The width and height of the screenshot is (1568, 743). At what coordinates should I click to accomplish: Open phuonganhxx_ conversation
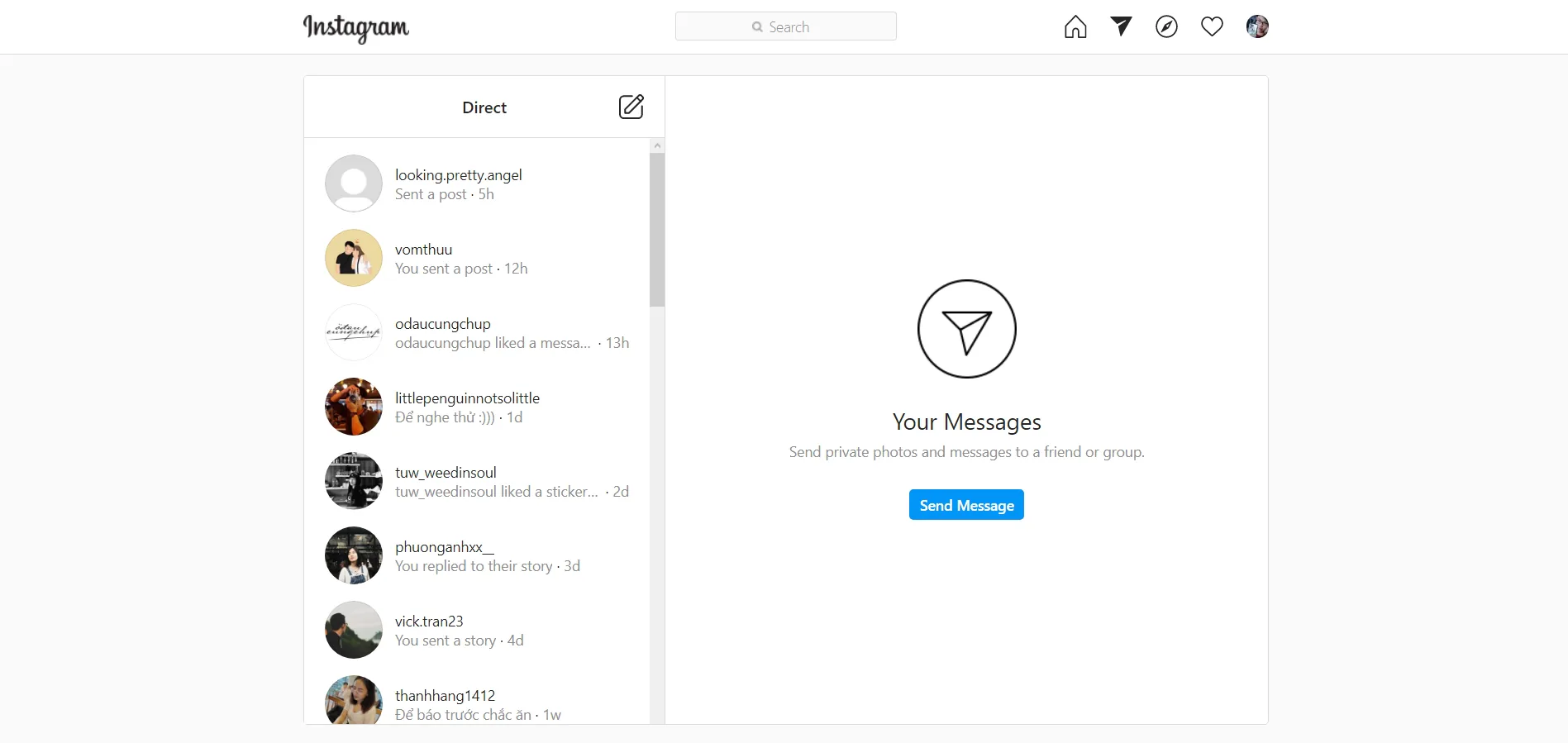pyautogui.click(x=477, y=555)
